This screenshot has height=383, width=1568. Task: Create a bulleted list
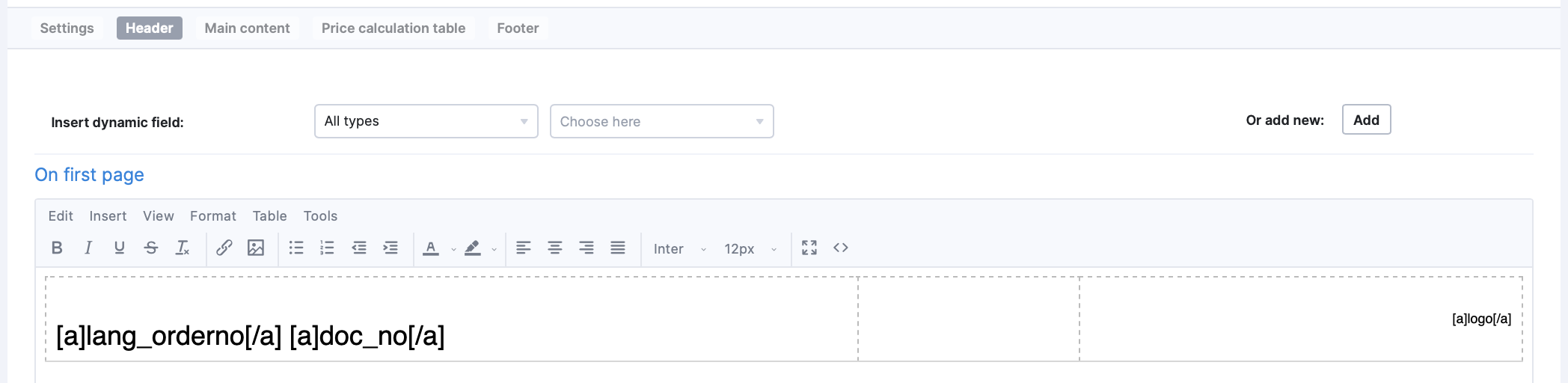296,248
